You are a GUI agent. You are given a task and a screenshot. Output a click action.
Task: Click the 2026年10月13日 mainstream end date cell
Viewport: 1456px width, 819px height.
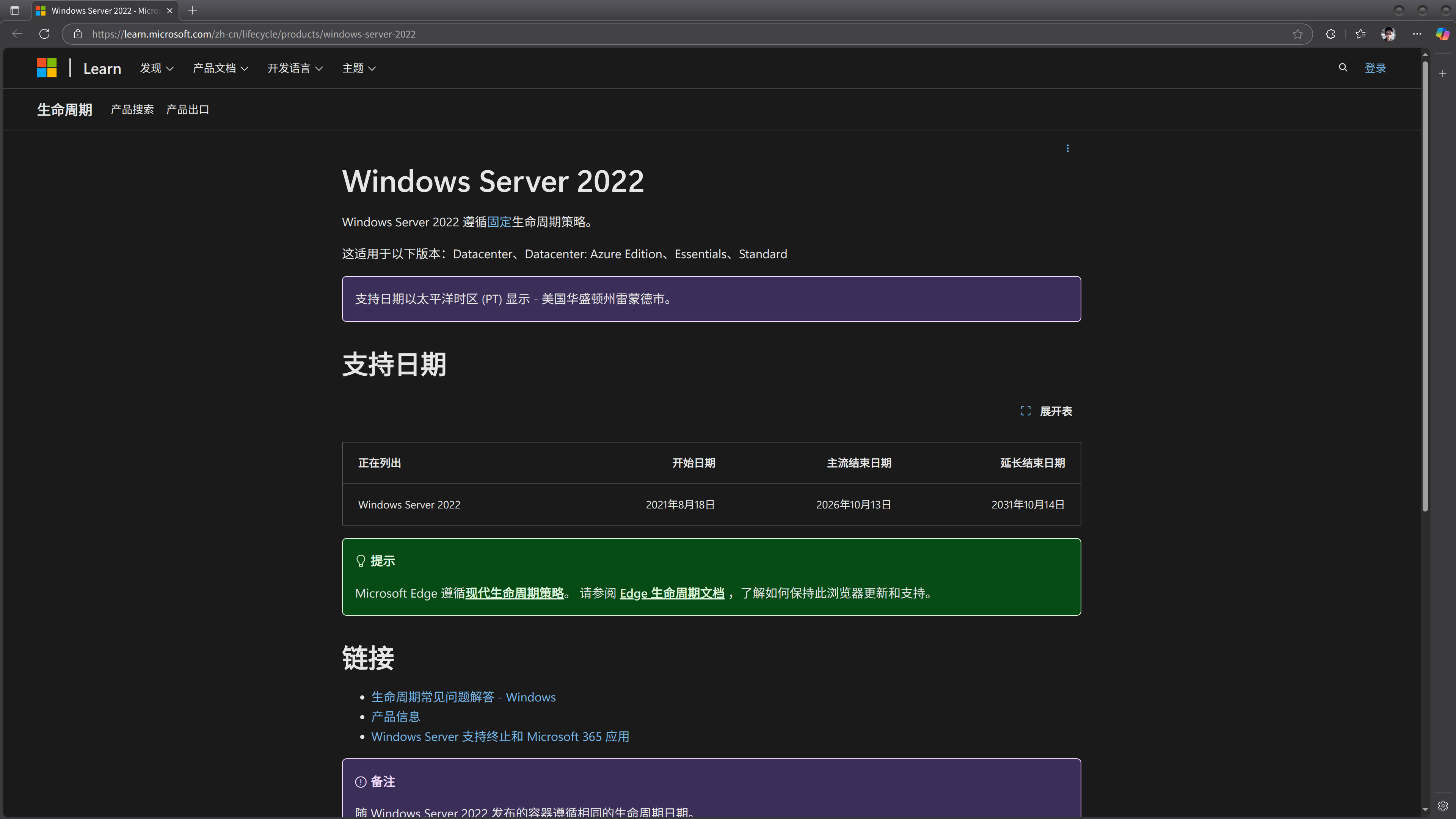pos(854,505)
